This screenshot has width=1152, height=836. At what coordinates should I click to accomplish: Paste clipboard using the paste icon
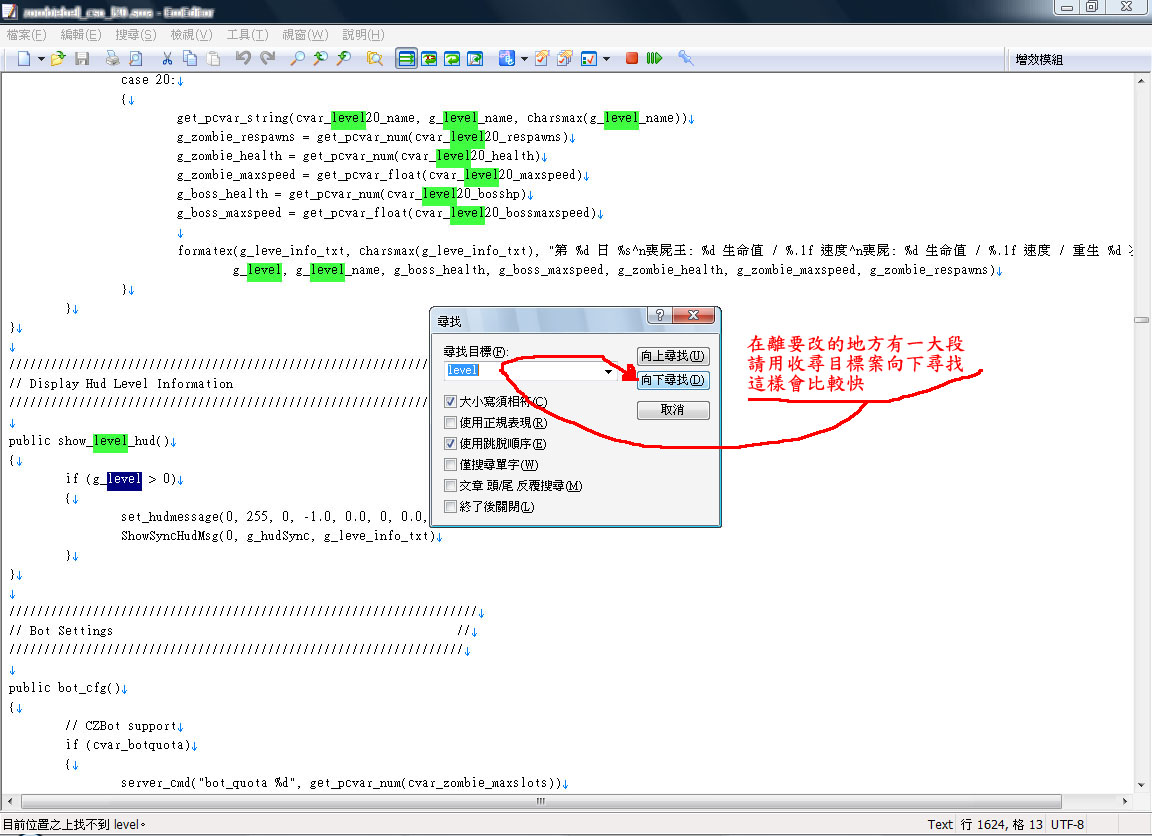213,59
